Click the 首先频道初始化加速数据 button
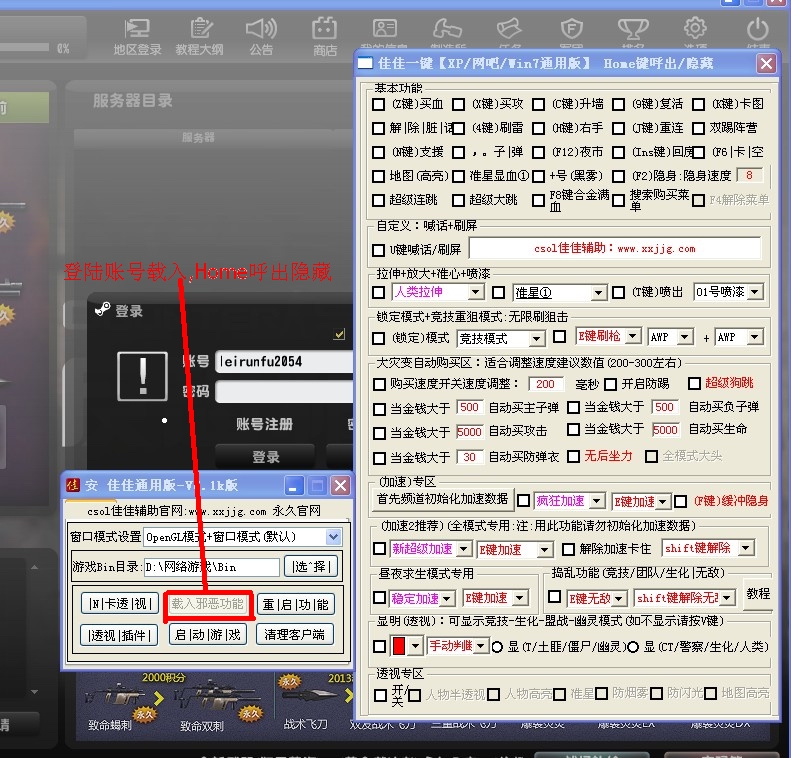The height and width of the screenshot is (758, 791). click(442, 499)
